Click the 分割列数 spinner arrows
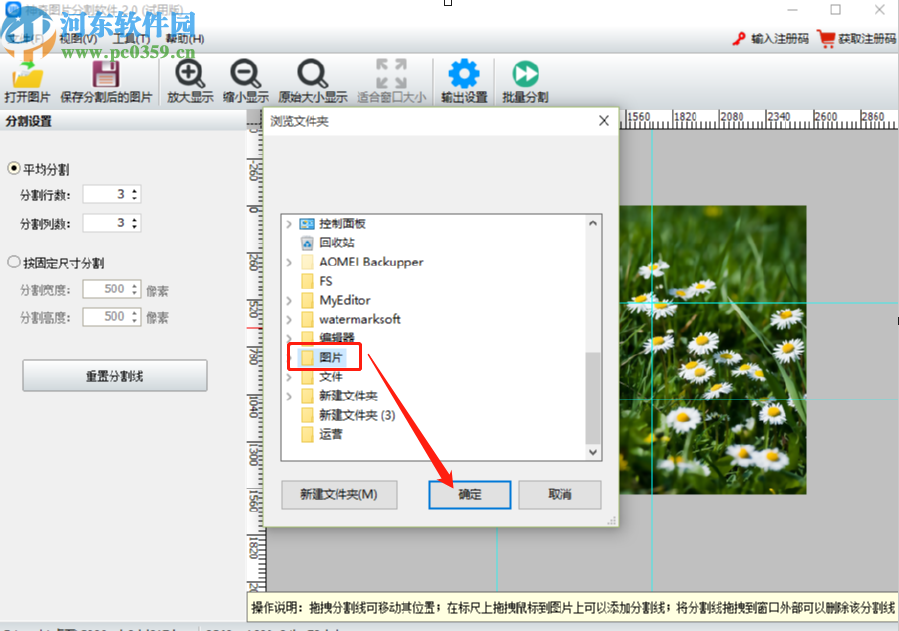The height and width of the screenshot is (631, 899). [135, 223]
